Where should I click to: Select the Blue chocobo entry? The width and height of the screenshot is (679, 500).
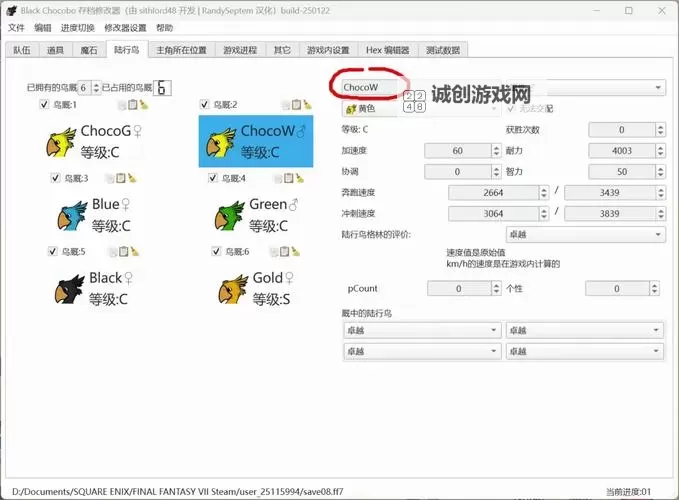pos(94,215)
